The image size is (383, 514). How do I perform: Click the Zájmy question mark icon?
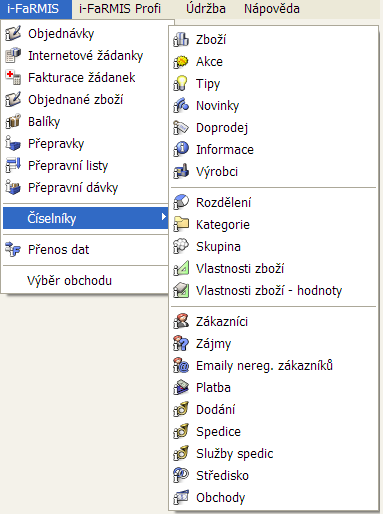(181, 343)
